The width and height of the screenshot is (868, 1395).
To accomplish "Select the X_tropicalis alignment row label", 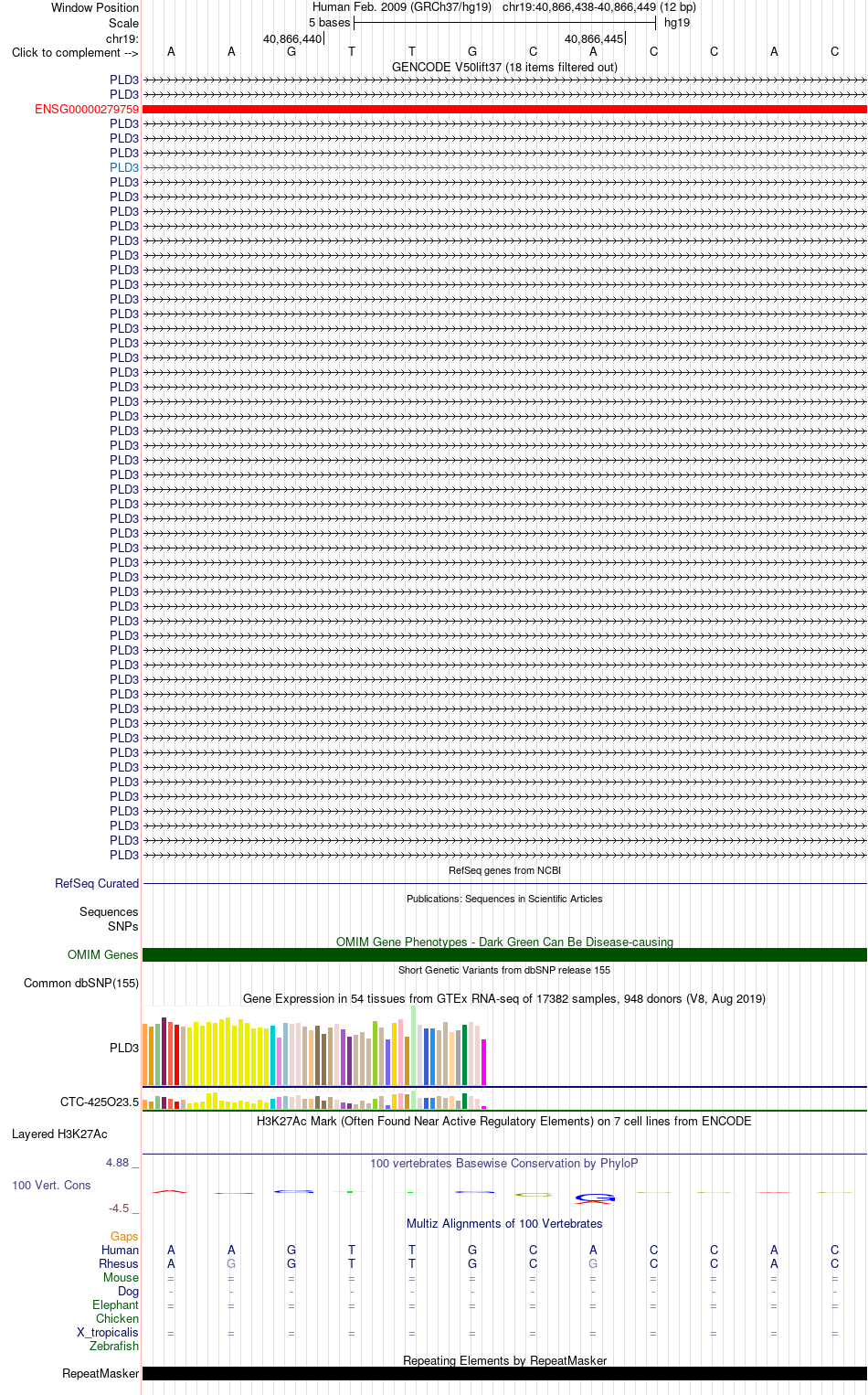I will [x=108, y=1332].
